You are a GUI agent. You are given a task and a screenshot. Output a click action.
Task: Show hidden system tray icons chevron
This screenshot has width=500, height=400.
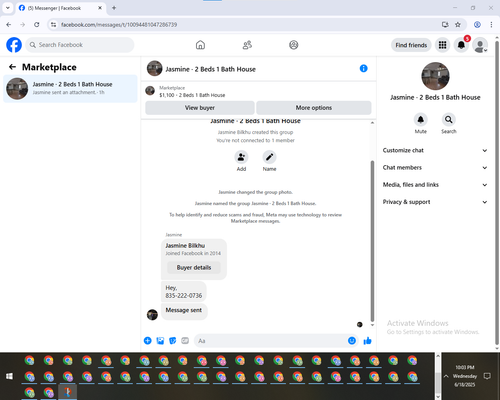click(446, 376)
